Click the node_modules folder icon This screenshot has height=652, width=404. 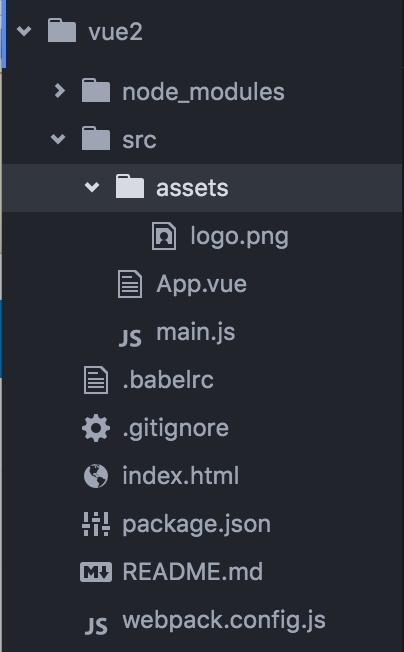[96, 90]
